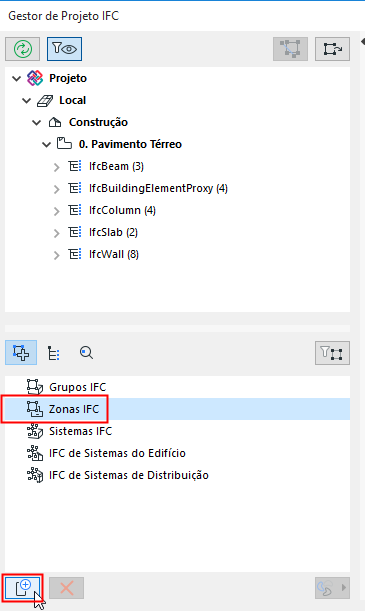Screen dimensions: 365x611
Task: Click the select elements in model icon
Action: point(291,49)
